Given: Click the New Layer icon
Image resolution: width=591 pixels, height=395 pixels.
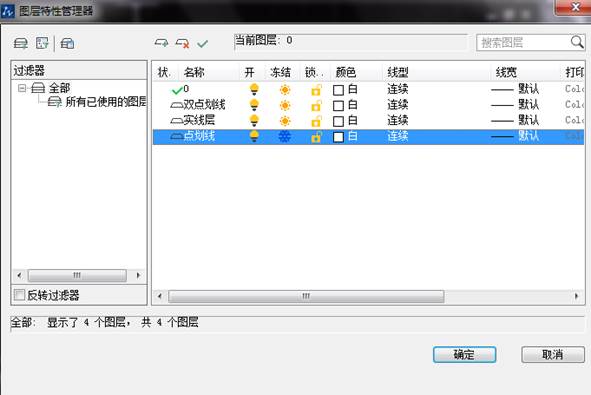Looking at the screenshot, I should 161,43.
